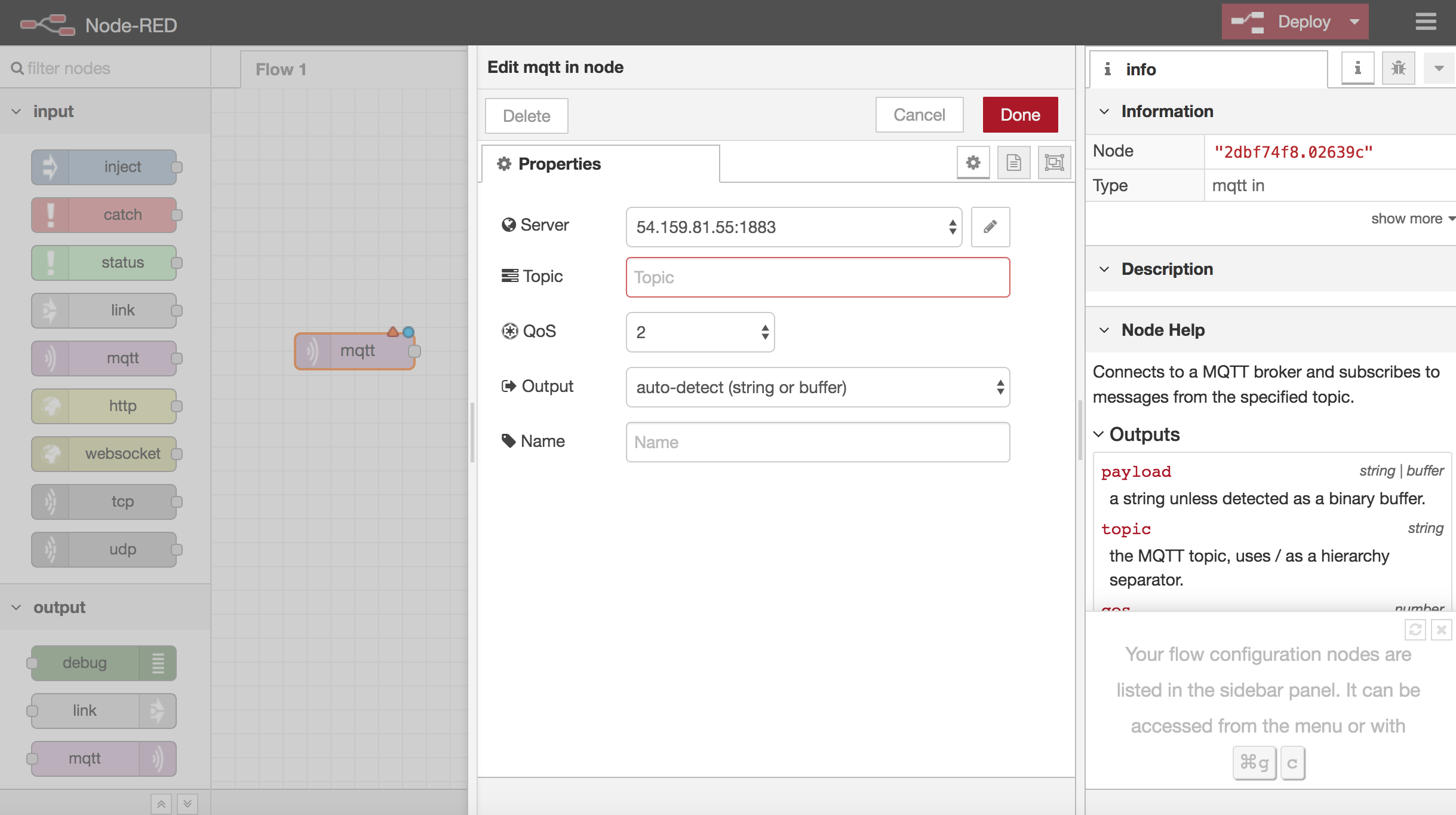This screenshot has width=1456, height=815.
Task: Show node properties via gear icon
Action: pyautogui.click(x=973, y=163)
